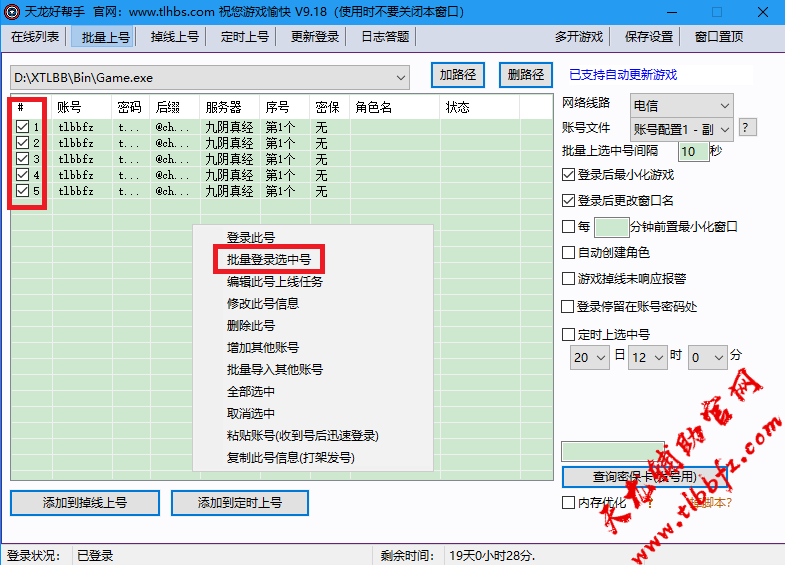
Task: Uncheck the checkbox for account row 5
Action: (23, 191)
